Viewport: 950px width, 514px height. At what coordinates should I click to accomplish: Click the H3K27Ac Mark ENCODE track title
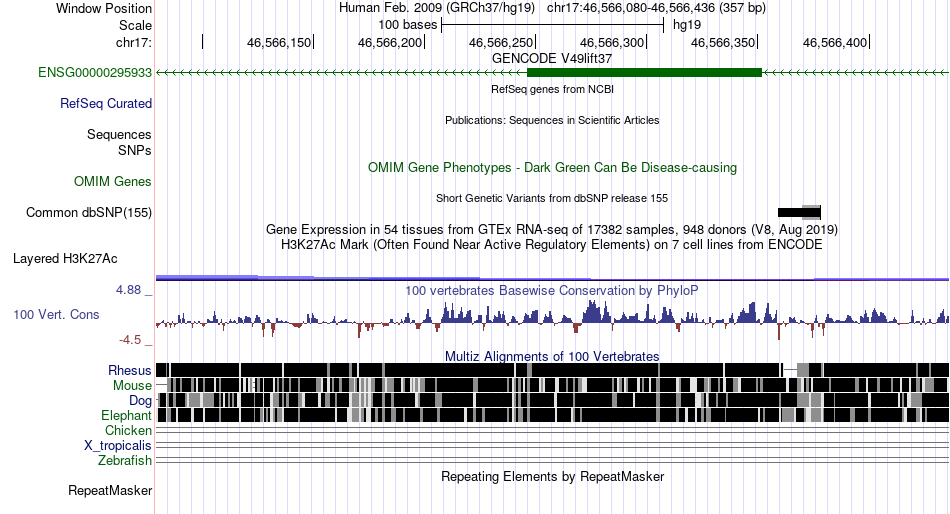(552, 245)
